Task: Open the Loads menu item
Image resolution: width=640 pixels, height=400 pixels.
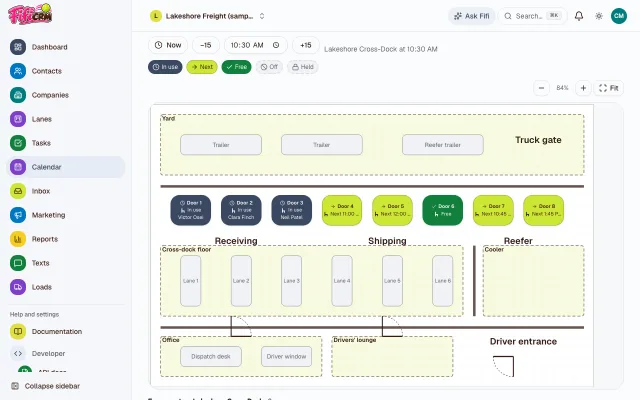Action: point(65,287)
